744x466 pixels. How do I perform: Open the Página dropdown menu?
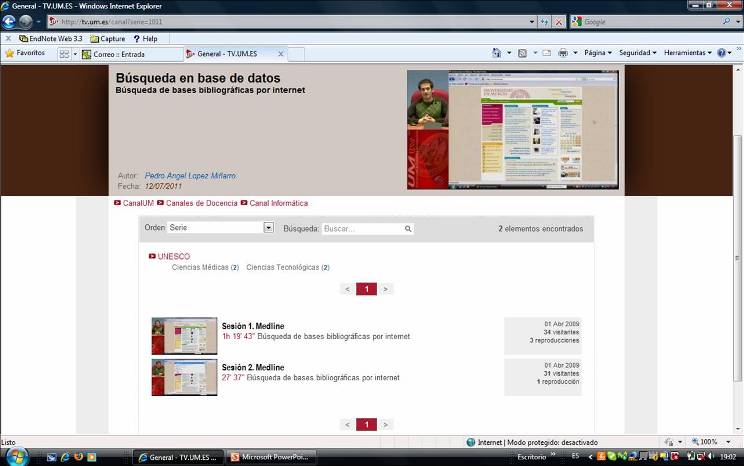(598, 53)
